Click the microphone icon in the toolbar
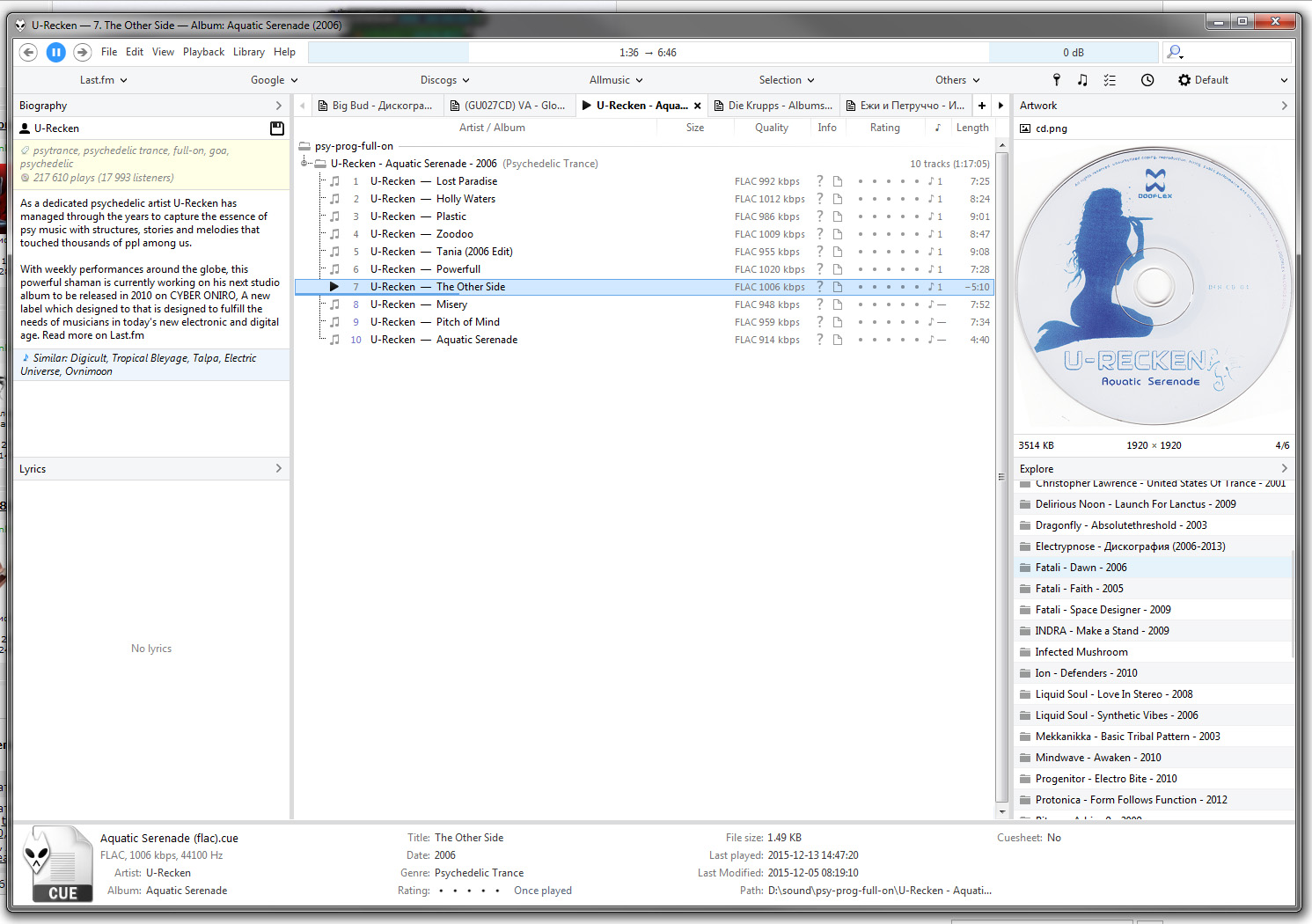The width and height of the screenshot is (1312, 924). (1057, 80)
